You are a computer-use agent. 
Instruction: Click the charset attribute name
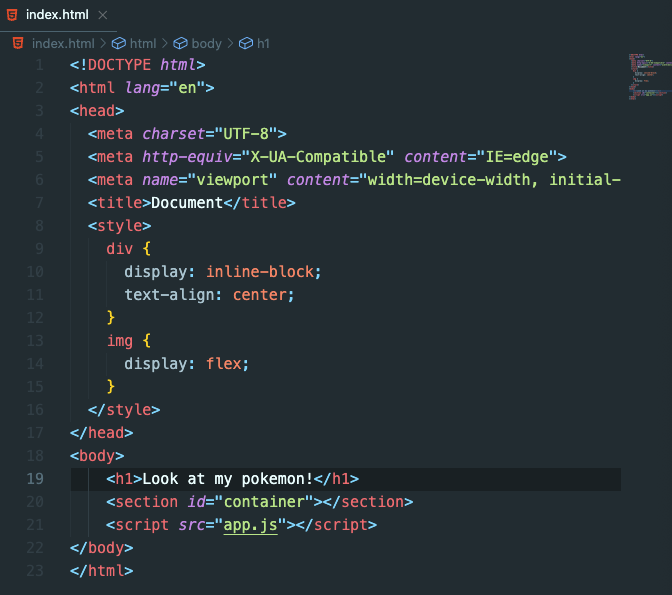pos(174,134)
